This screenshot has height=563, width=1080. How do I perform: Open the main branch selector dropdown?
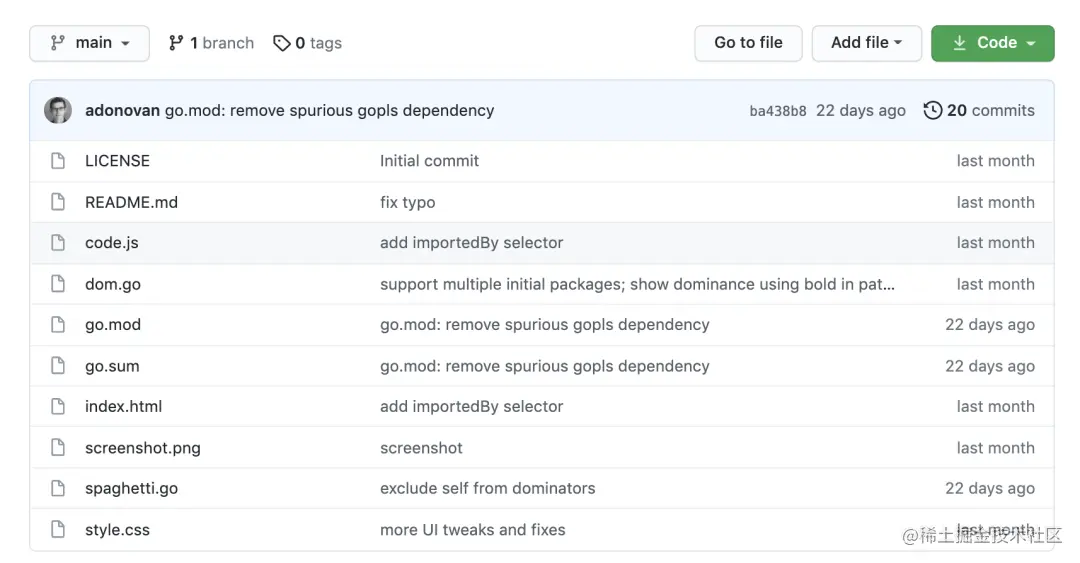coord(90,43)
